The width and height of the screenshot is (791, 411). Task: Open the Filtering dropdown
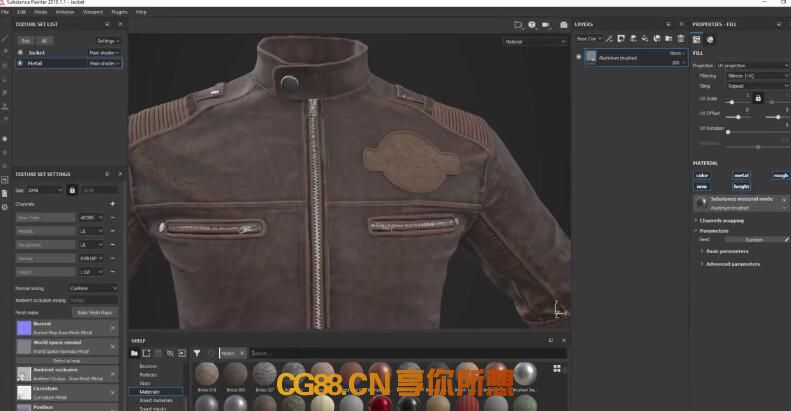(757, 76)
